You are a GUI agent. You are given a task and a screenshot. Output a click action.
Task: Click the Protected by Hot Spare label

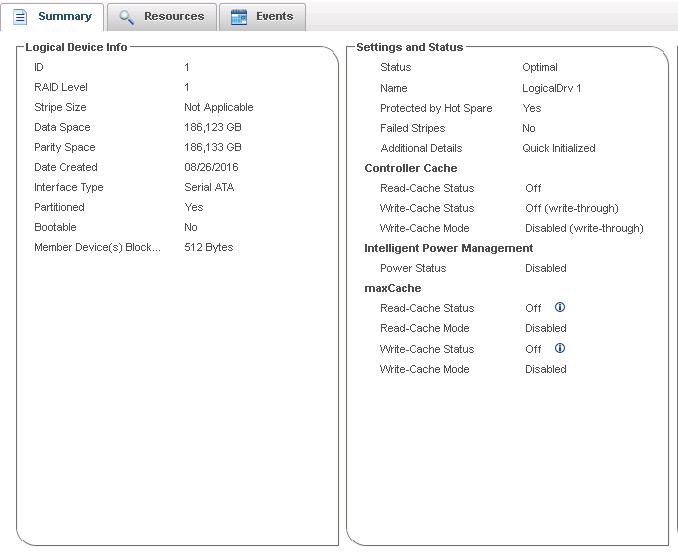click(x=435, y=108)
